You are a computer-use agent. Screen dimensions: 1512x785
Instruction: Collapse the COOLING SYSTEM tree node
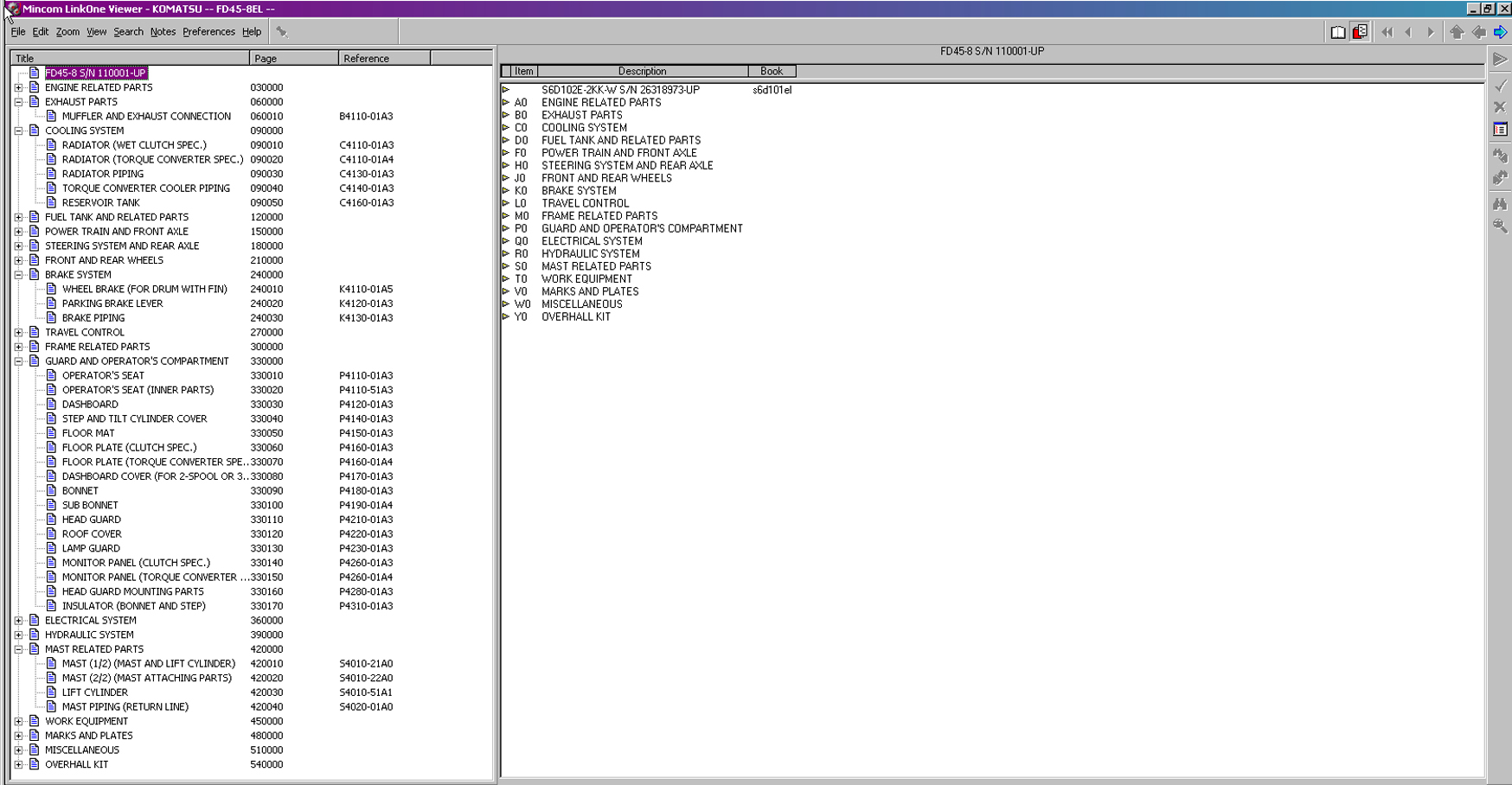[18, 131]
